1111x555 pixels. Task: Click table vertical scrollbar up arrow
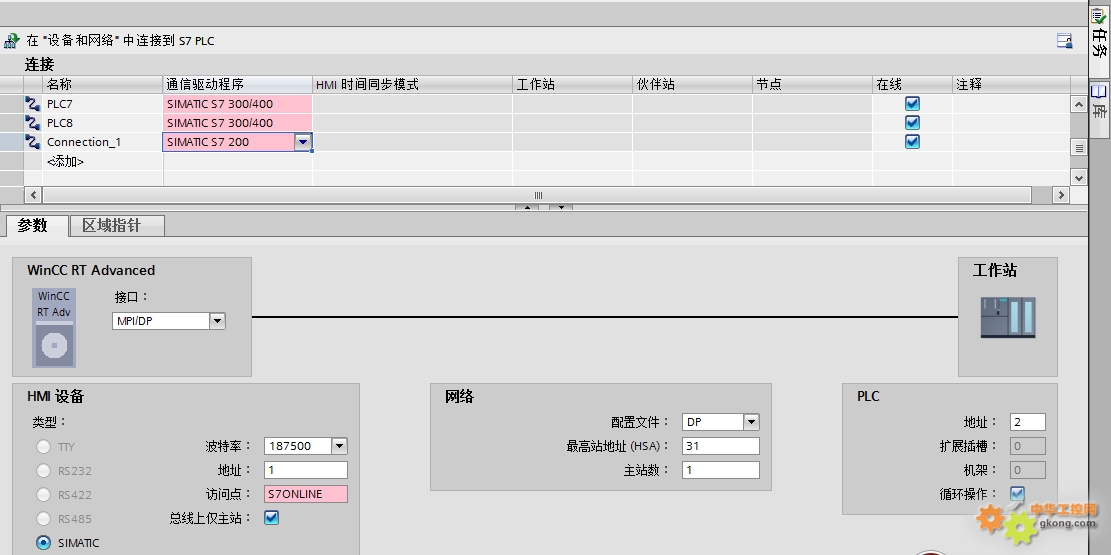pos(1078,104)
